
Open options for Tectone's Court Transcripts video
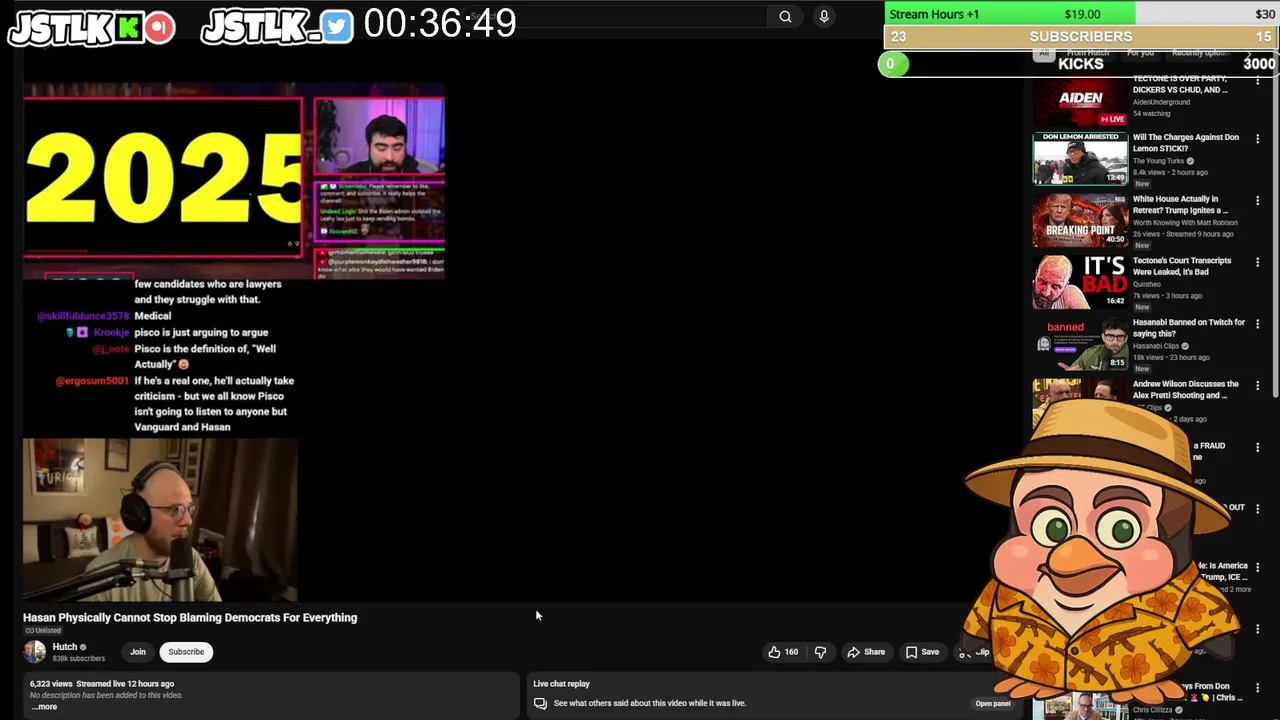pos(1257,263)
